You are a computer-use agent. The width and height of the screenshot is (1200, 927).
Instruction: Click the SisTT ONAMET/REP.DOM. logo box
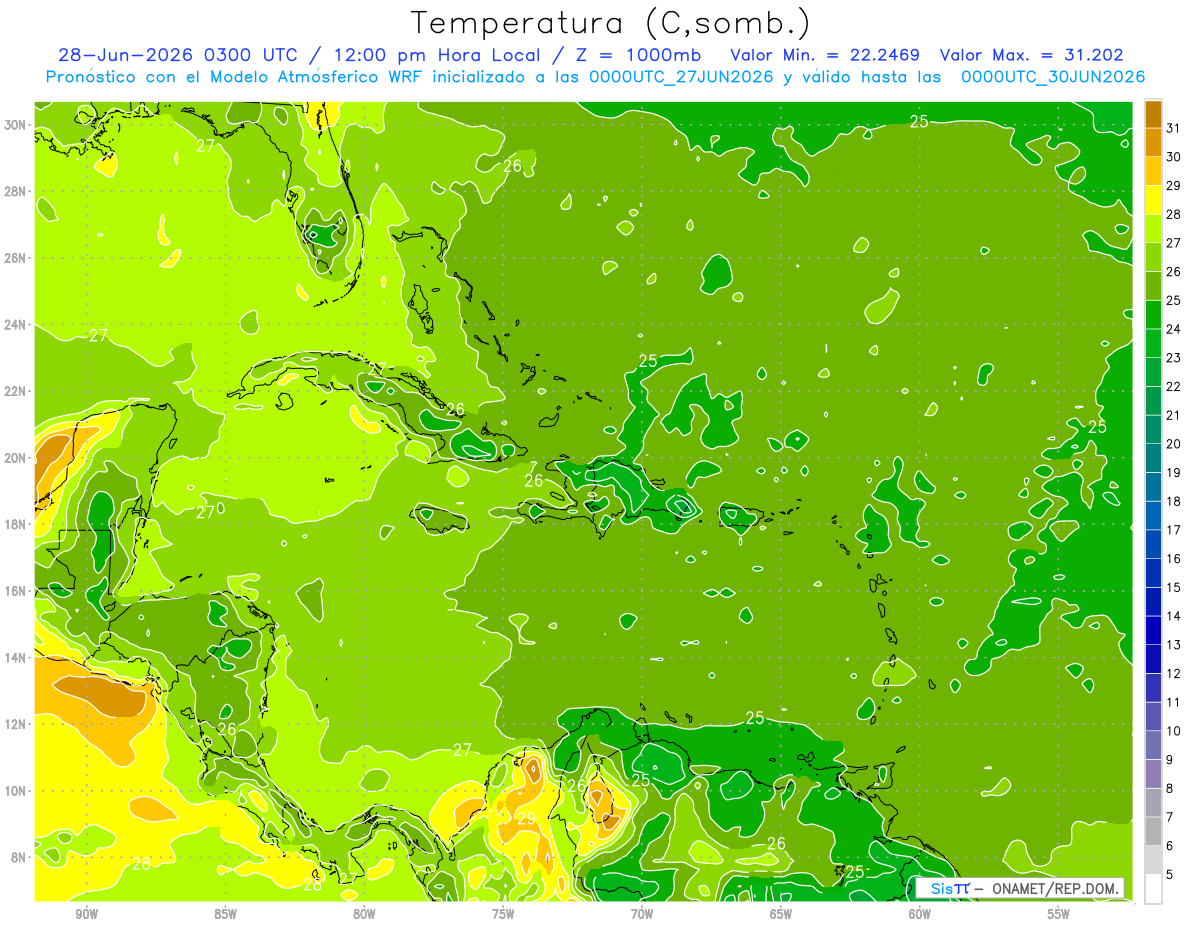1019,888
